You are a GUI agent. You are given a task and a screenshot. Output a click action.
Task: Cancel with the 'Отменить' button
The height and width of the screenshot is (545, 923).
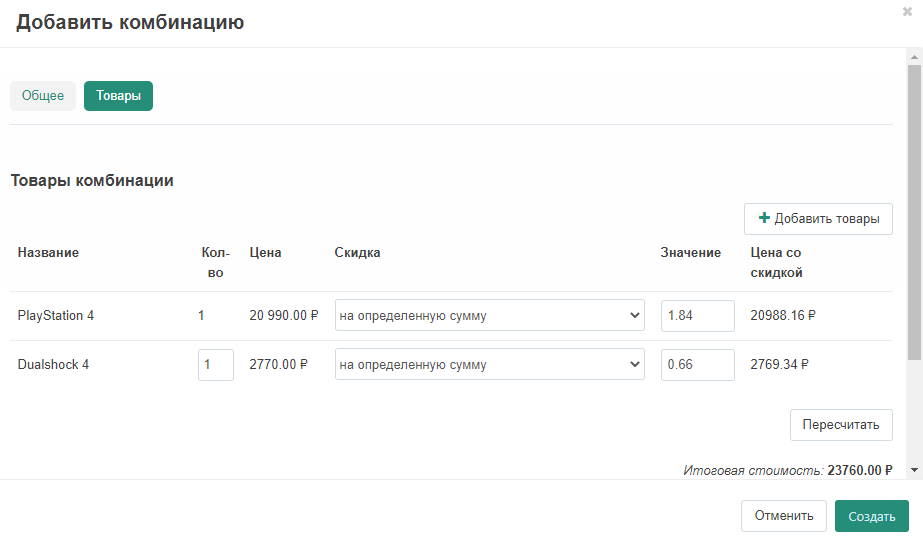point(783,516)
